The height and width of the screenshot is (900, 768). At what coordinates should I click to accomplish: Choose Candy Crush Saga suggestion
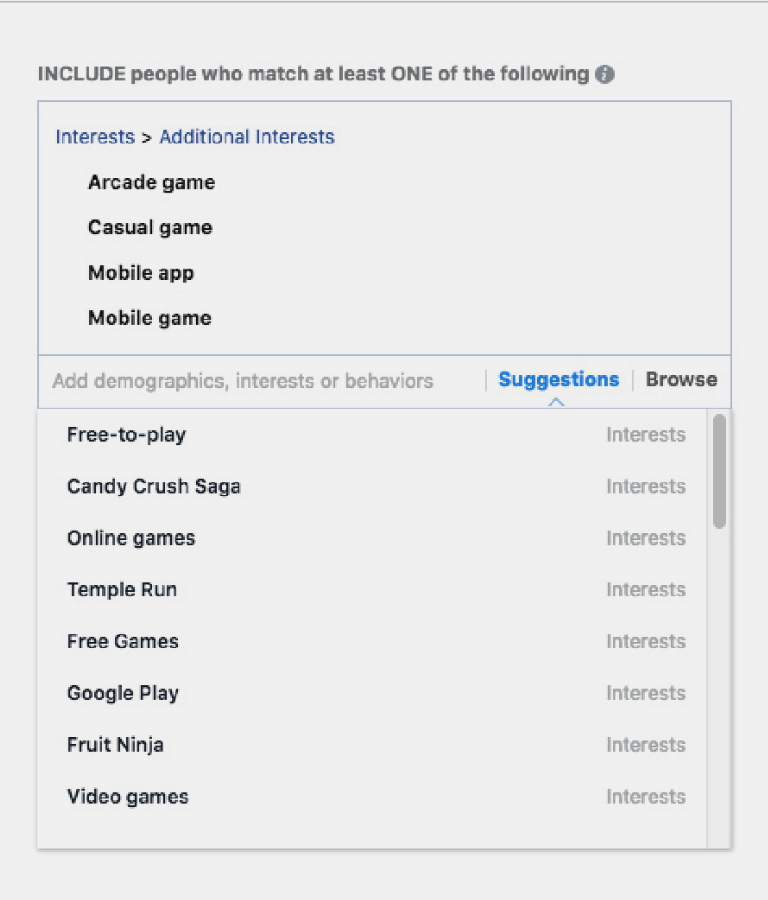pos(154,487)
